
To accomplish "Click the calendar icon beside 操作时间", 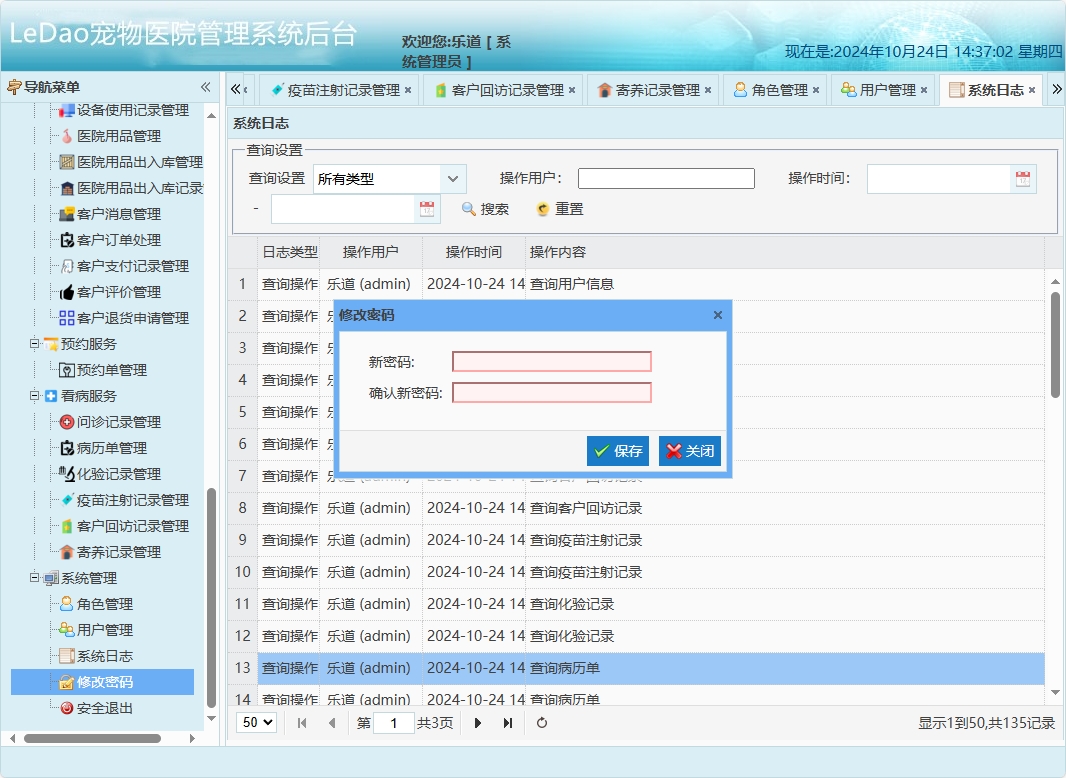I will click(x=1024, y=178).
